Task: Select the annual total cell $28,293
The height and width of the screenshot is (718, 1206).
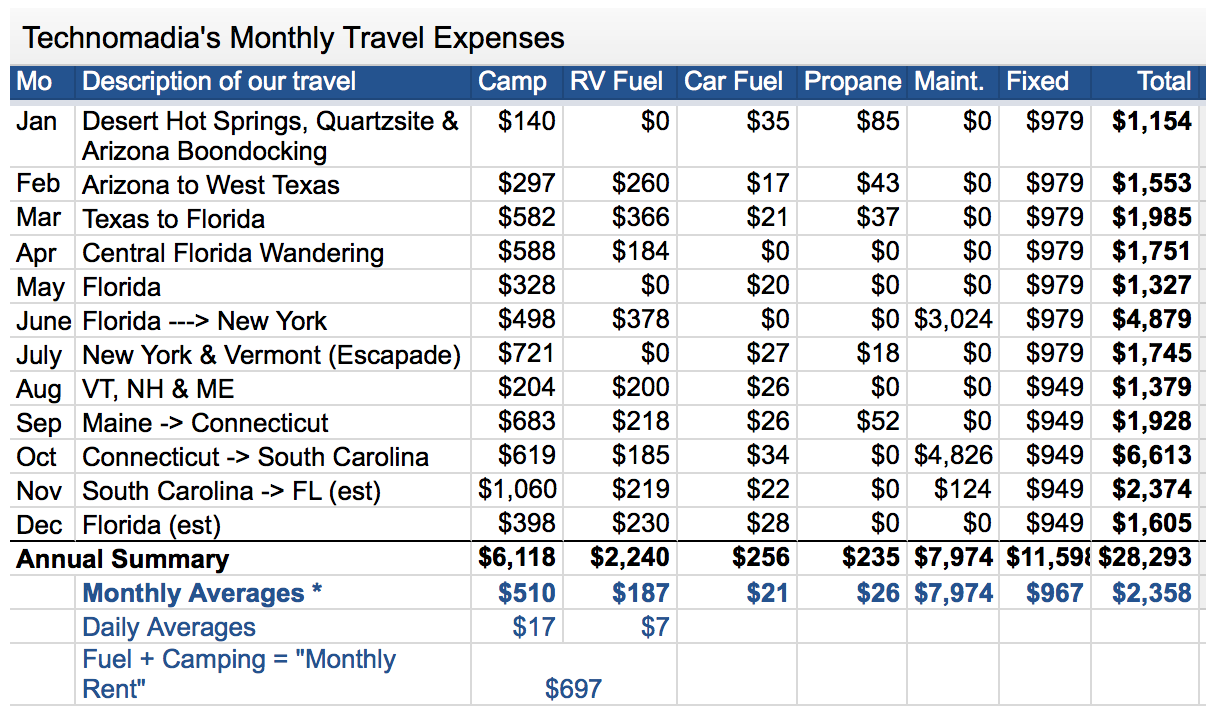Action: click(x=1145, y=558)
